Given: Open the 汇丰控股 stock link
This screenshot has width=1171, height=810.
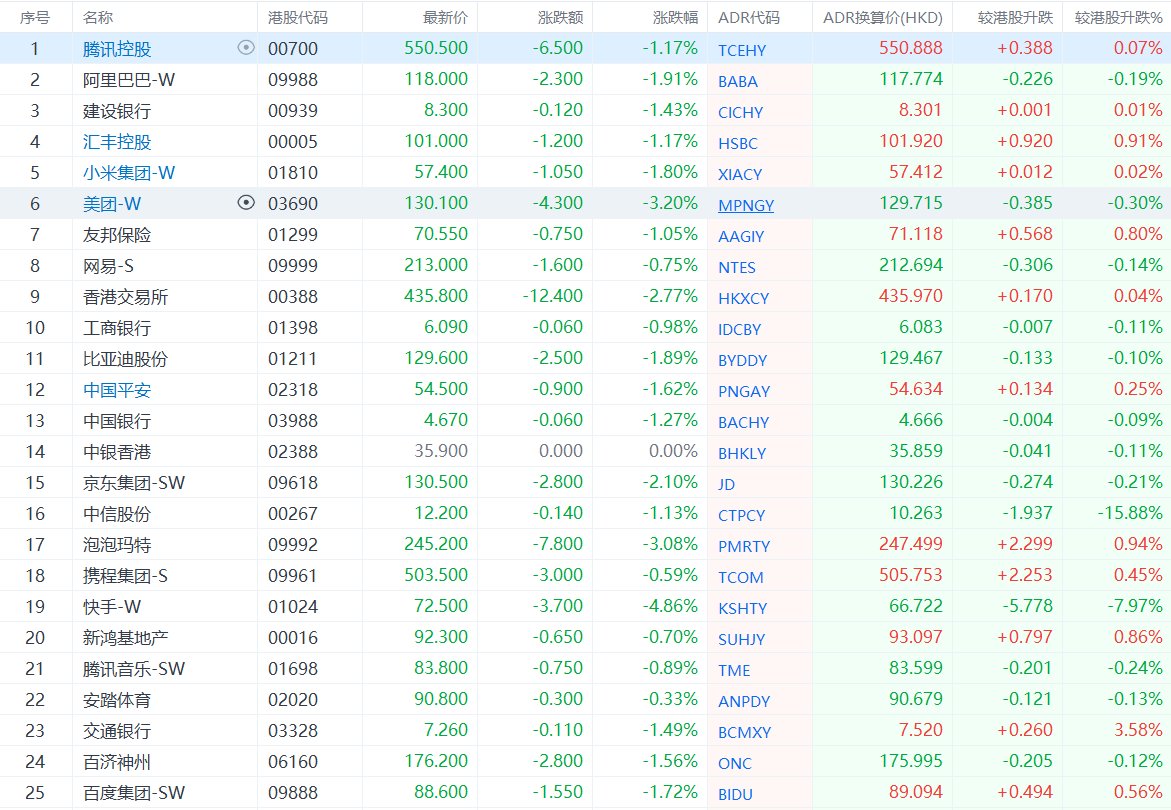Looking at the screenshot, I should point(117,142).
